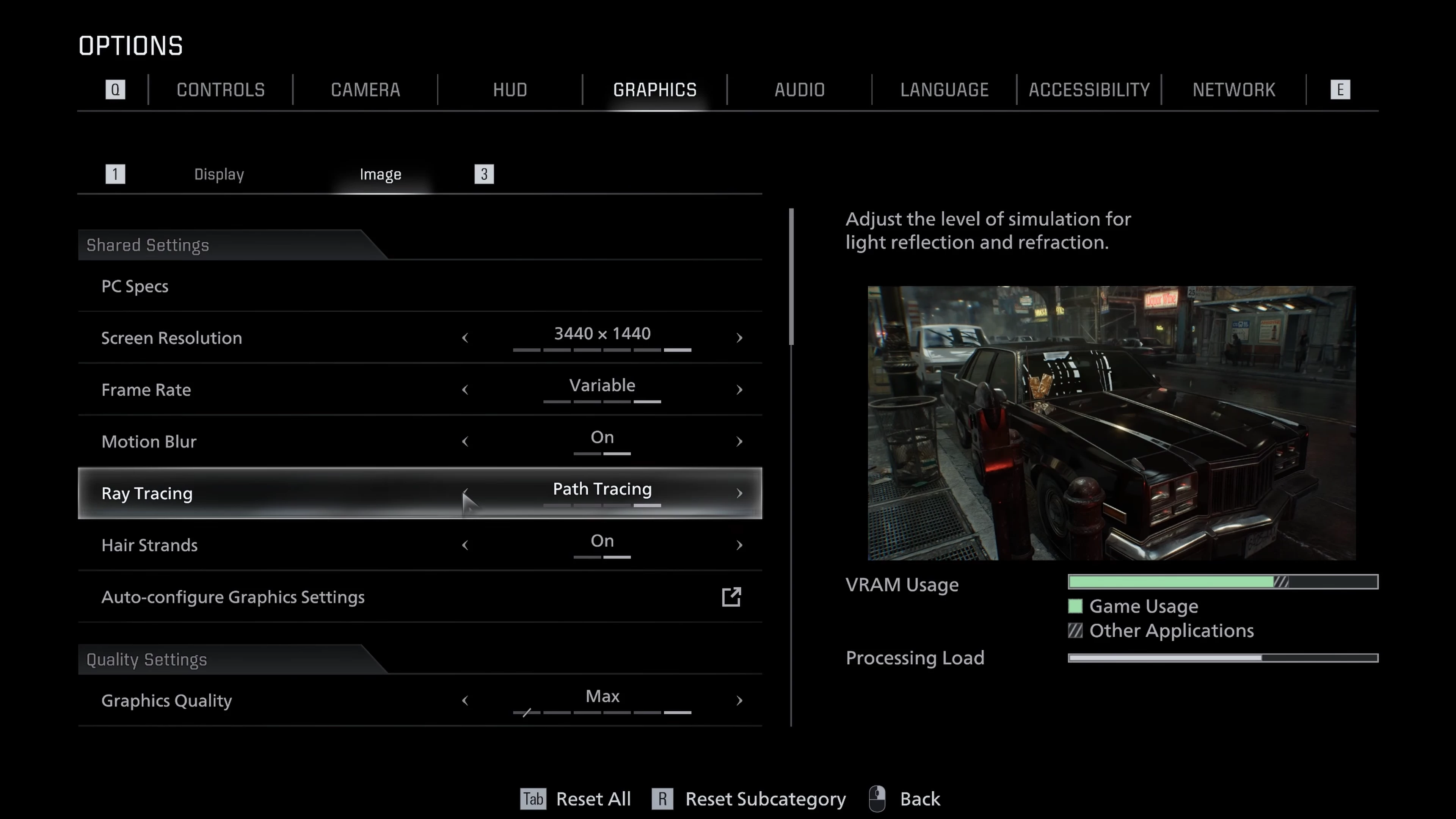Screen dimensions: 1456x819
Task: Click the E key next-tab icon
Action: [1340, 90]
